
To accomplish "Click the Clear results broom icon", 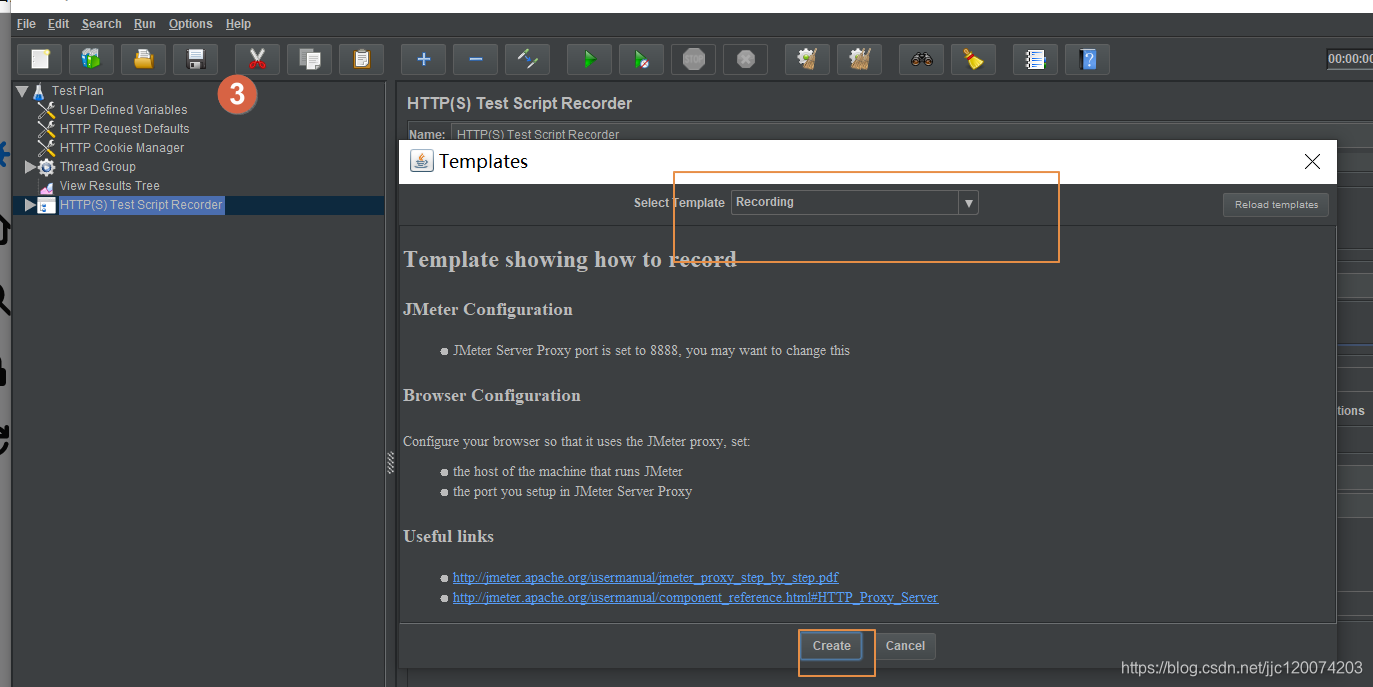I will click(x=808, y=60).
